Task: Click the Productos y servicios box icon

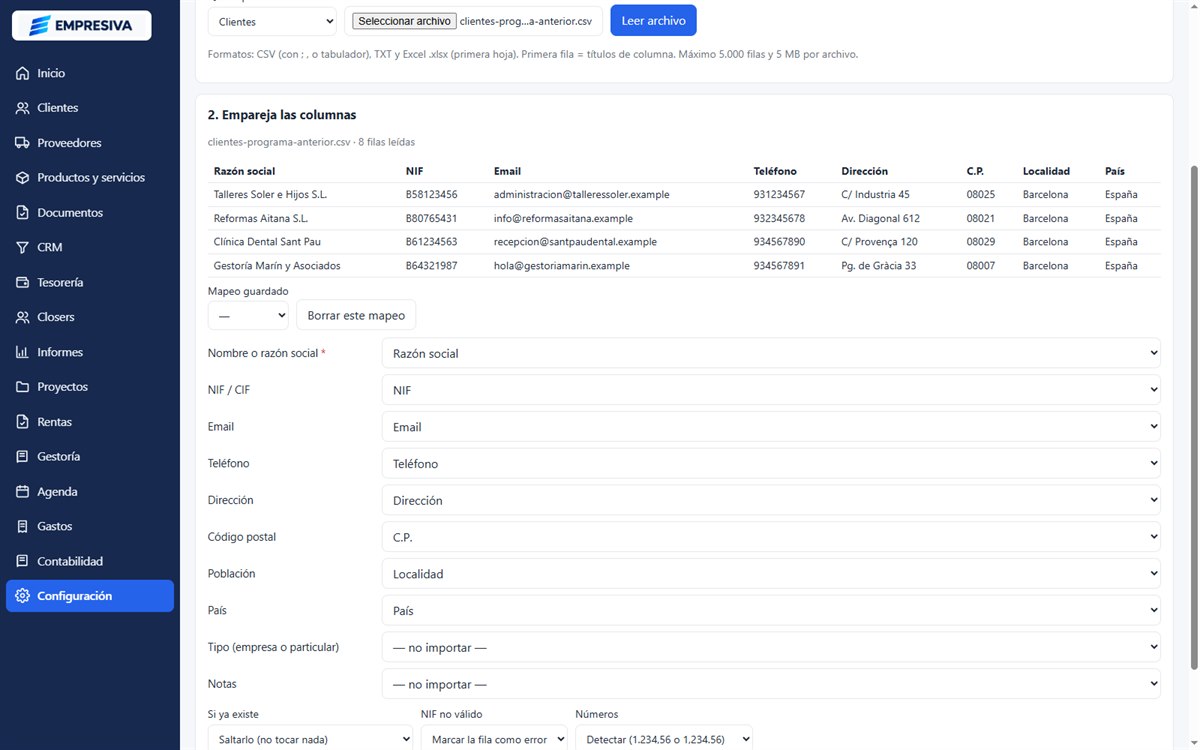Action: pos(22,178)
